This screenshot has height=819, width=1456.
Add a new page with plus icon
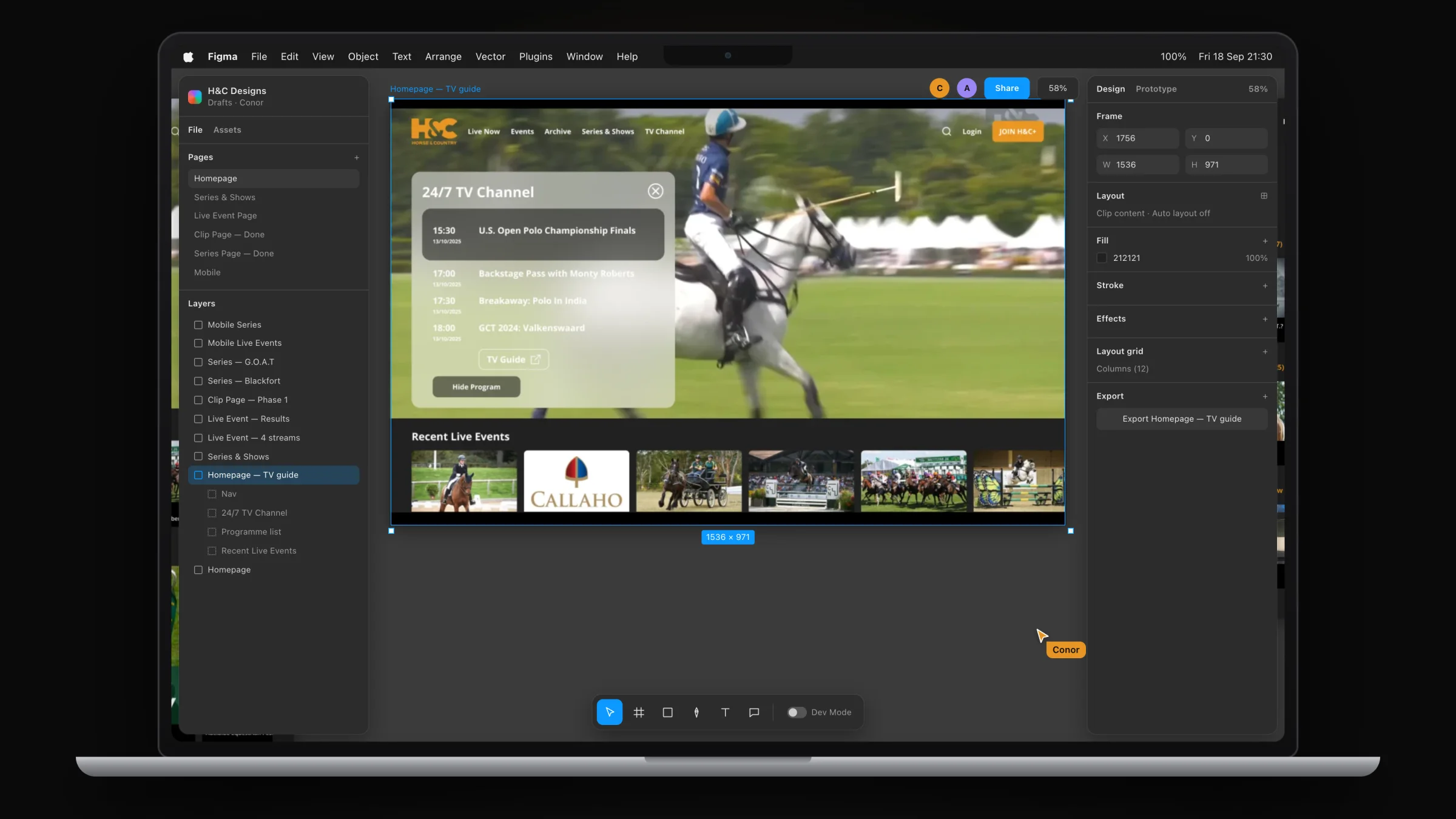pos(357,158)
